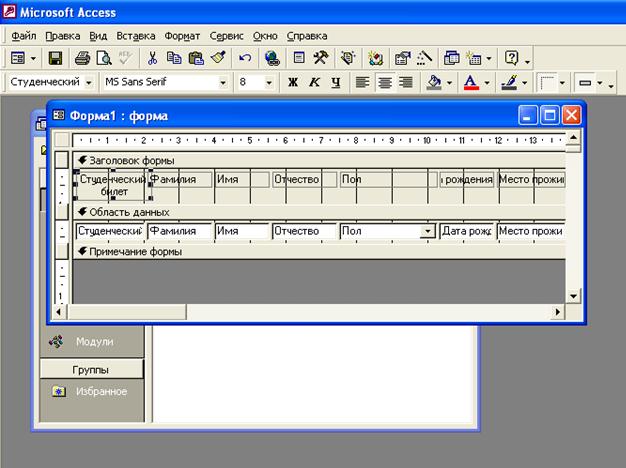Toggle italic (К) formatting
626x468 pixels.
(315, 82)
